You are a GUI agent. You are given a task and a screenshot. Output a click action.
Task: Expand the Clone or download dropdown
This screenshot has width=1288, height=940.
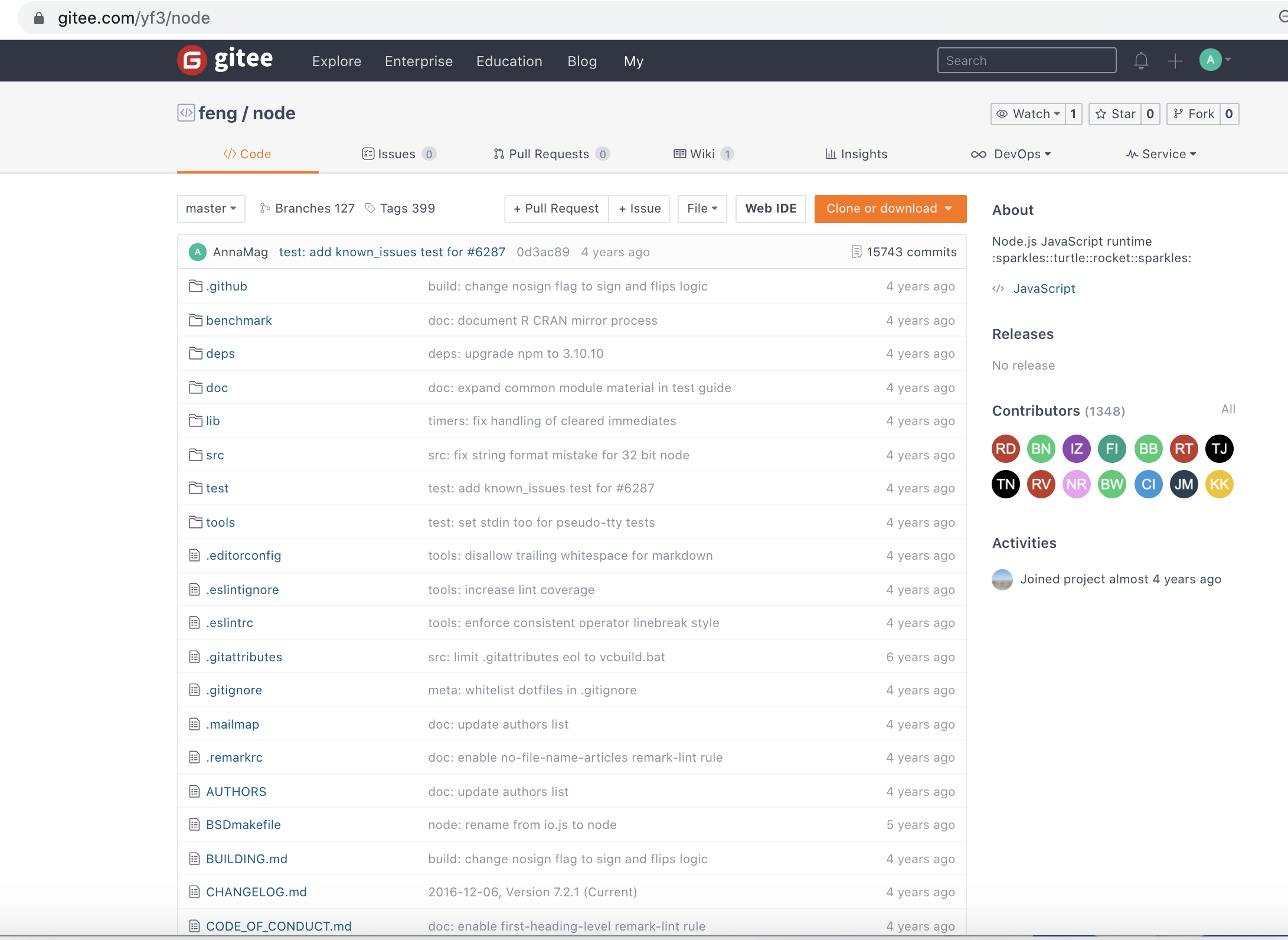[890, 208]
